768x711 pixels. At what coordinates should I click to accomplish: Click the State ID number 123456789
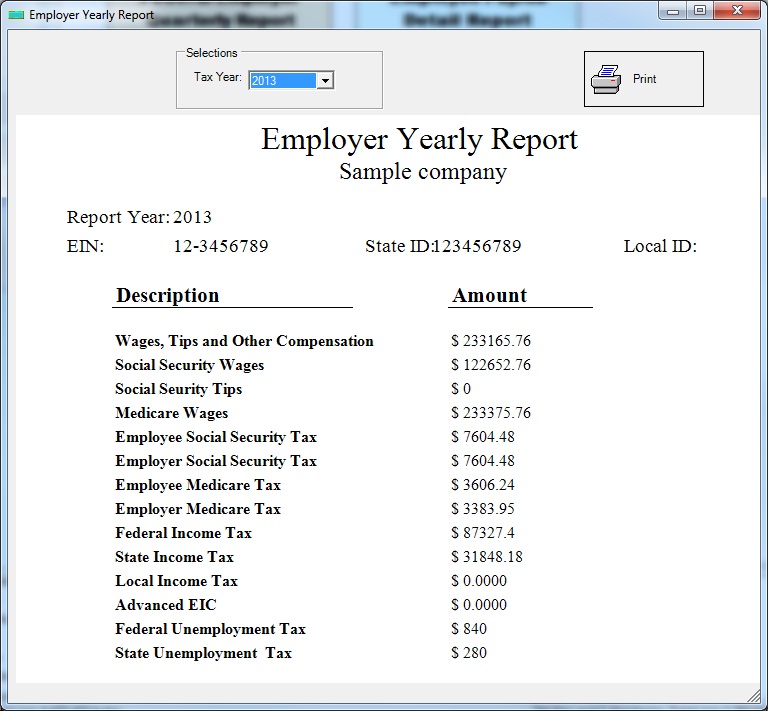[477, 246]
